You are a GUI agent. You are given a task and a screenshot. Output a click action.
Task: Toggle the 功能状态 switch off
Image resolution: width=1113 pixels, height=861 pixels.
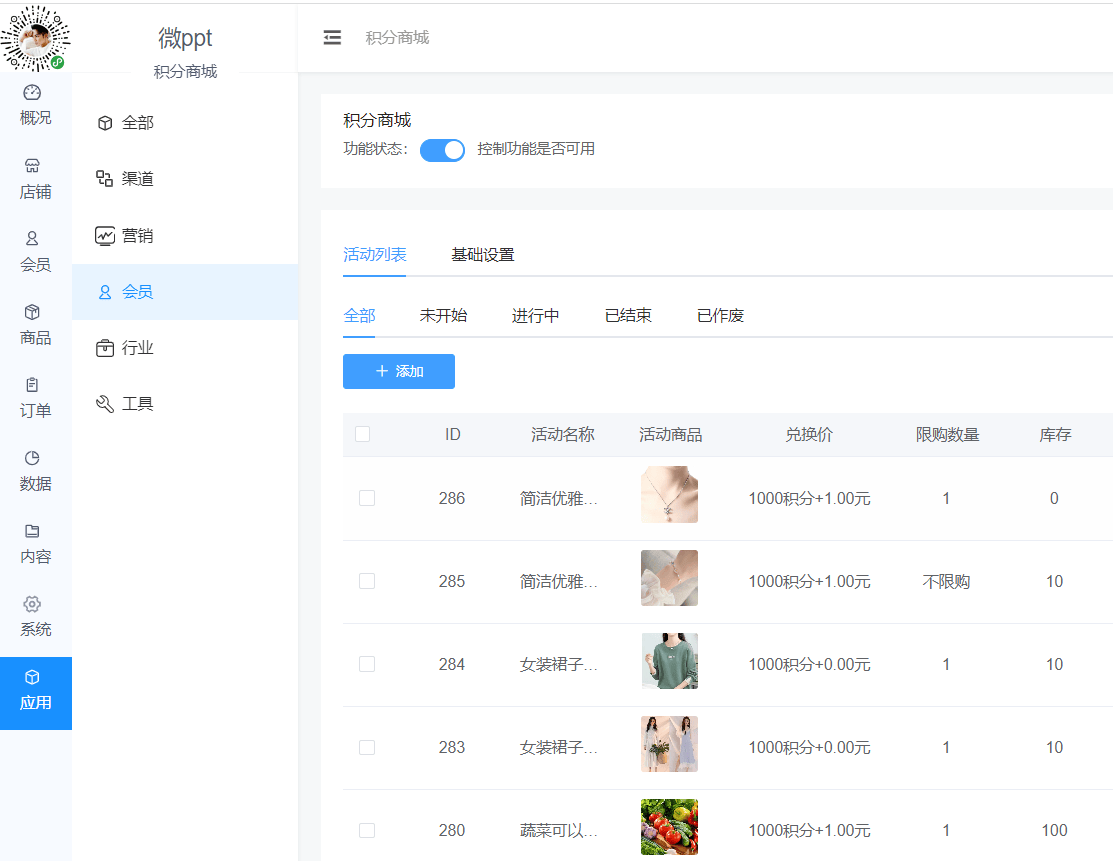click(442, 150)
